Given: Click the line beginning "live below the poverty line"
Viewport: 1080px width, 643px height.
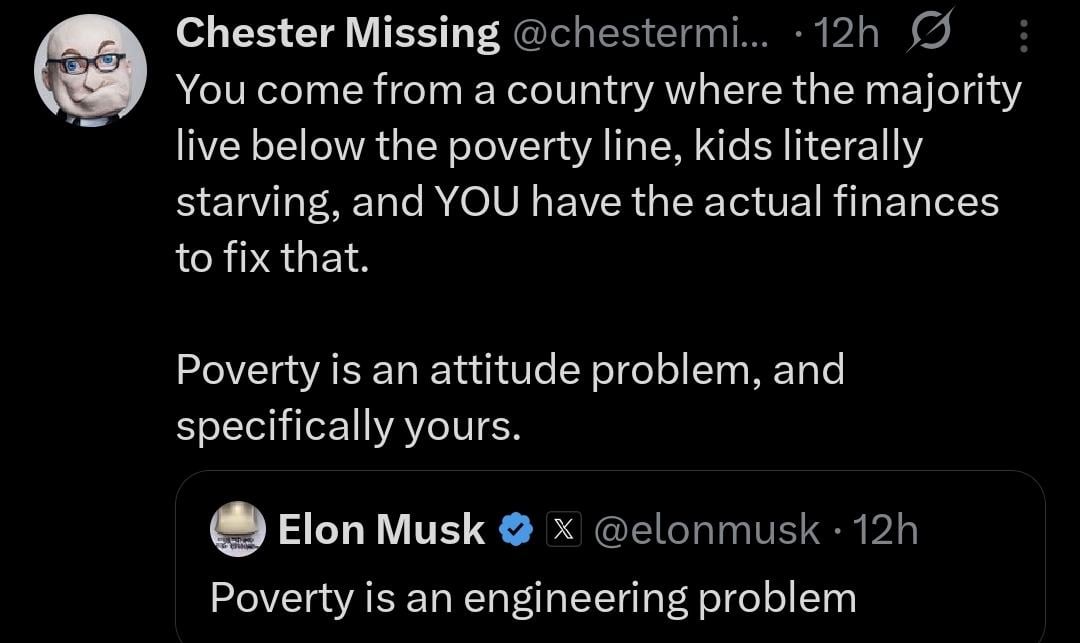Looking at the screenshot, I should tap(548, 147).
